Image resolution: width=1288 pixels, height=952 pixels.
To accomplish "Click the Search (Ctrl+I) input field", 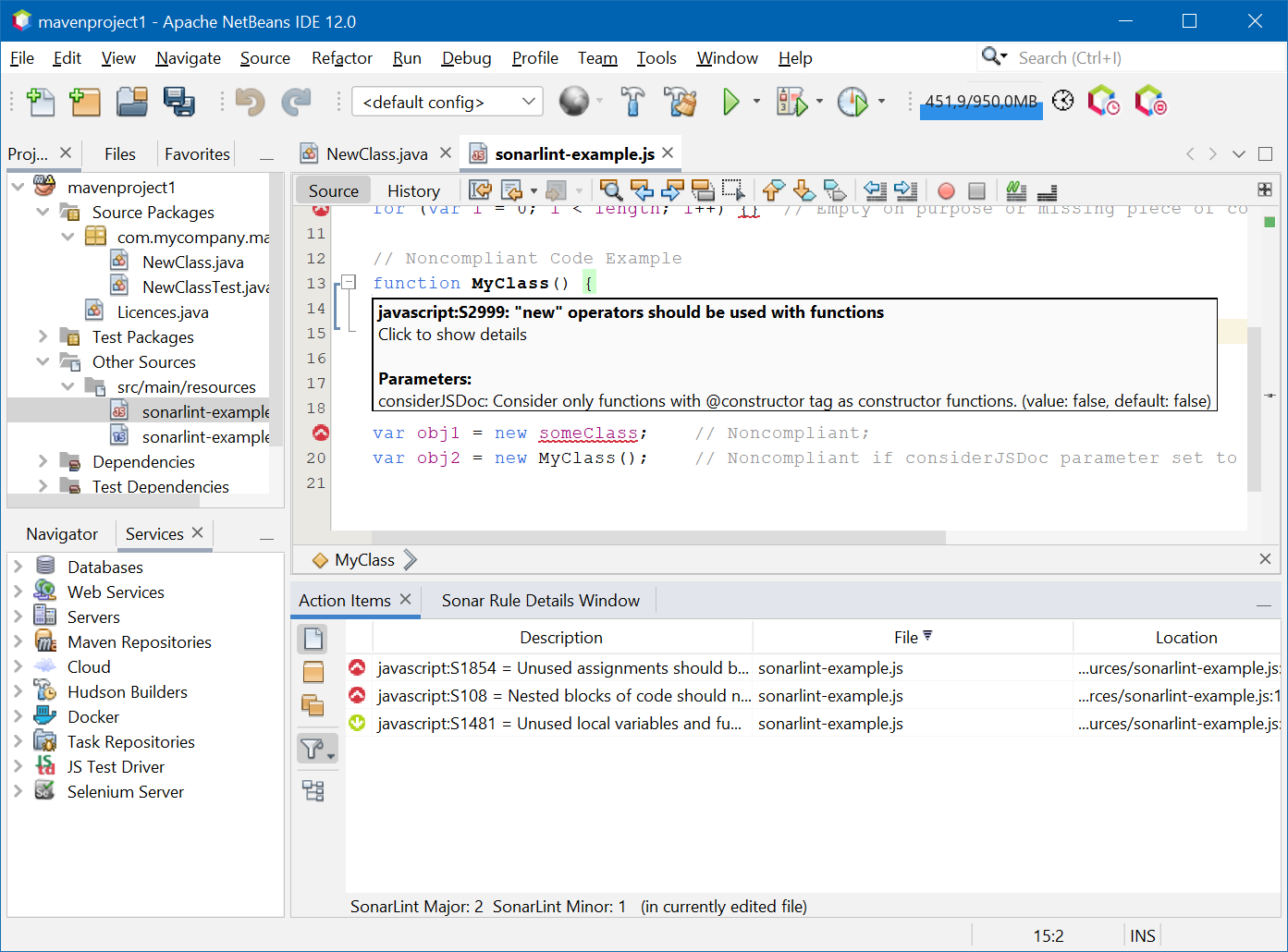I will [x=1137, y=58].
